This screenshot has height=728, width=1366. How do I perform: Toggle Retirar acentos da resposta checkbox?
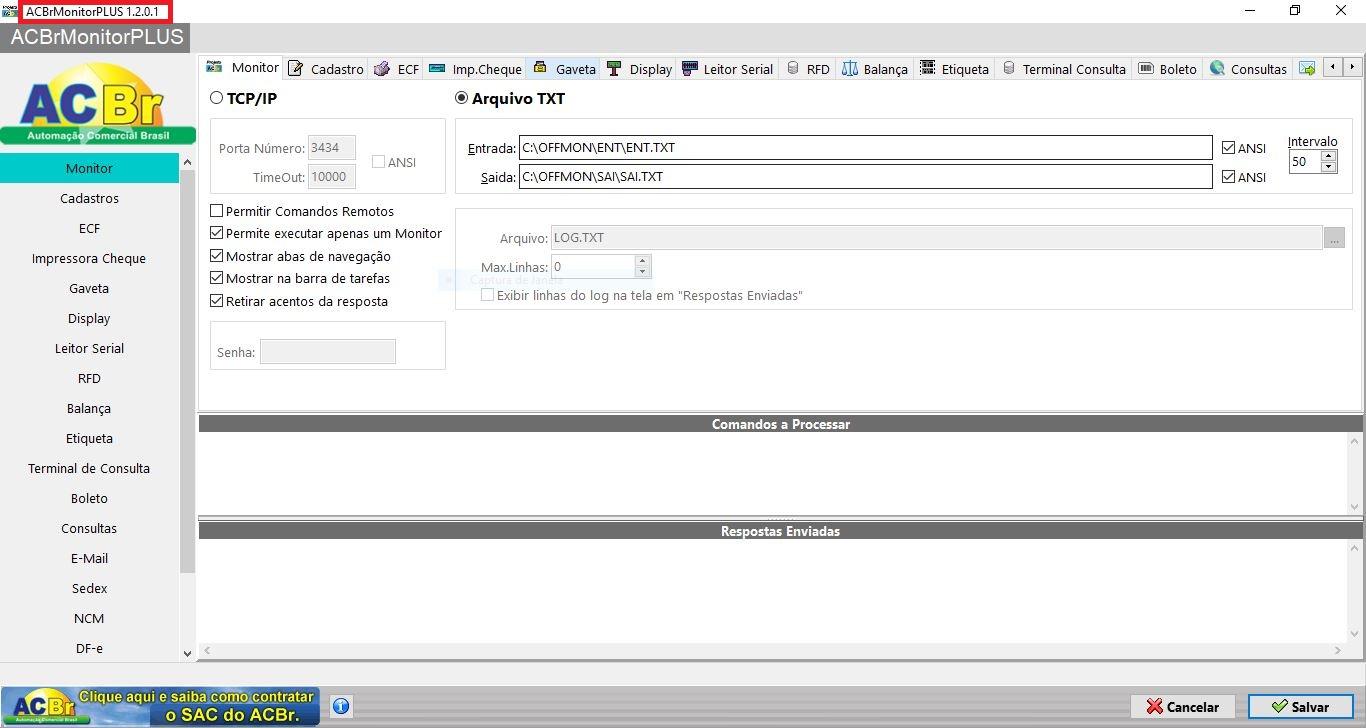(217, 301)
